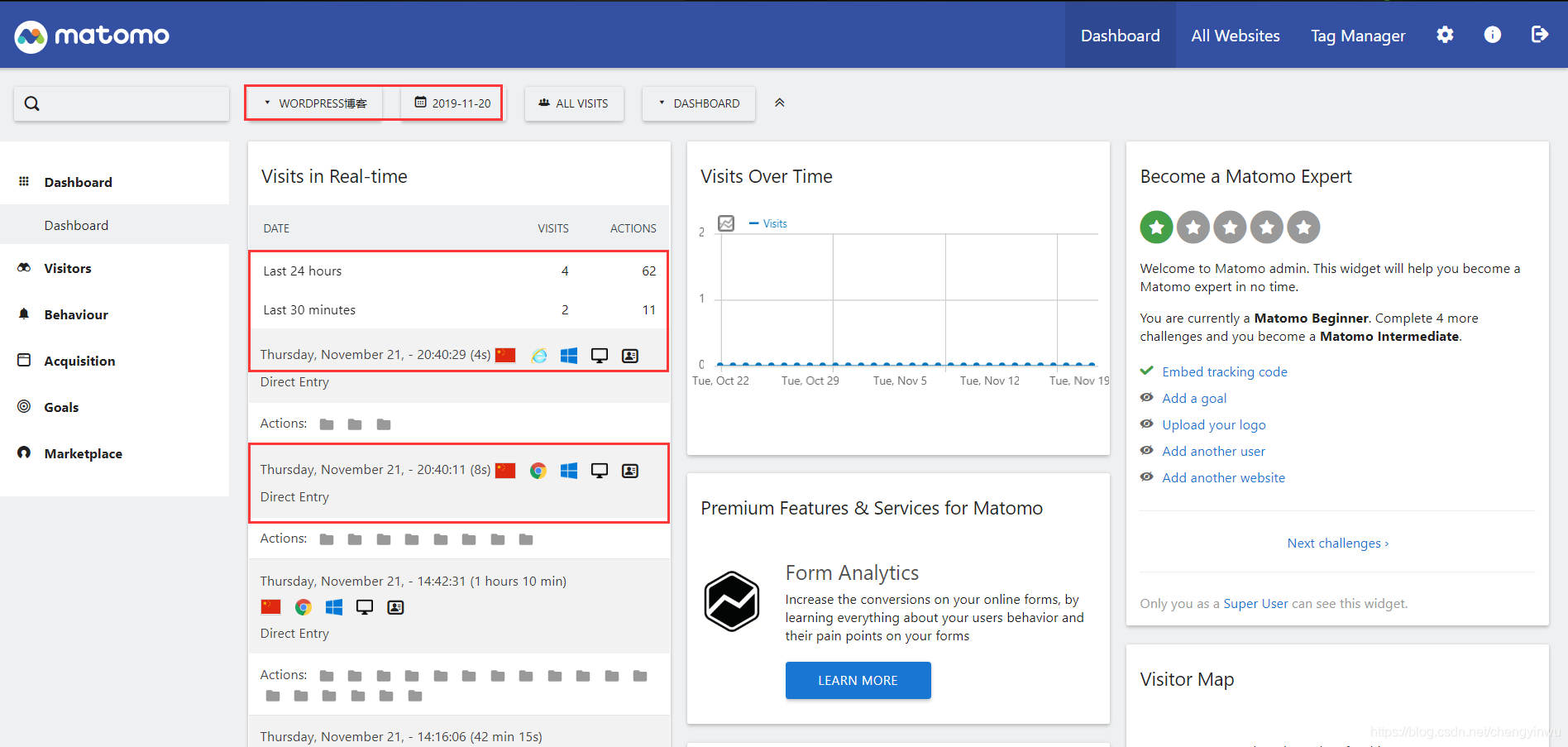Click the desktop device icon in 20:40:29 visit

[x=600, y=356]
